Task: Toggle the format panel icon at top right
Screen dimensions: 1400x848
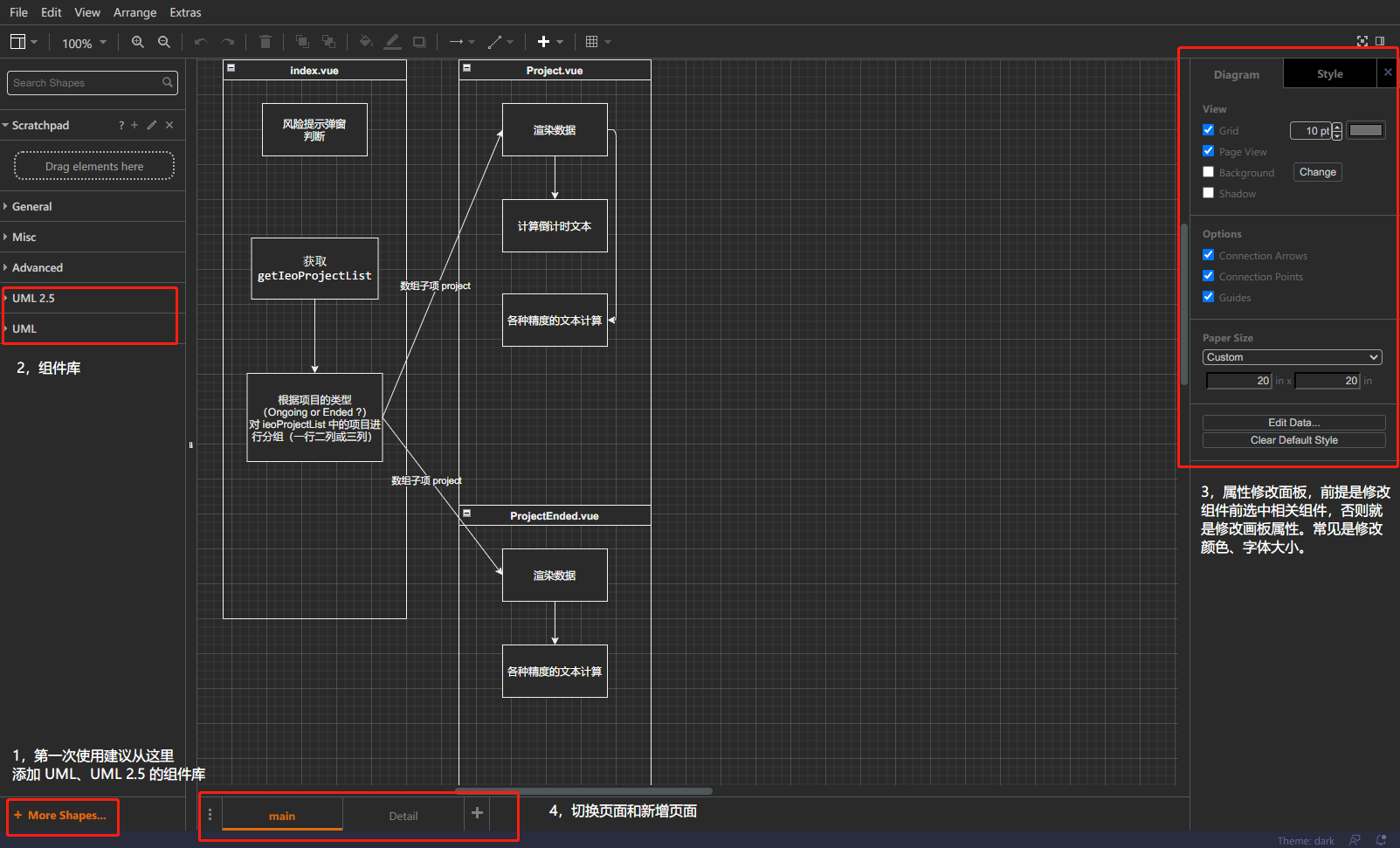Action: [1380, 41]
